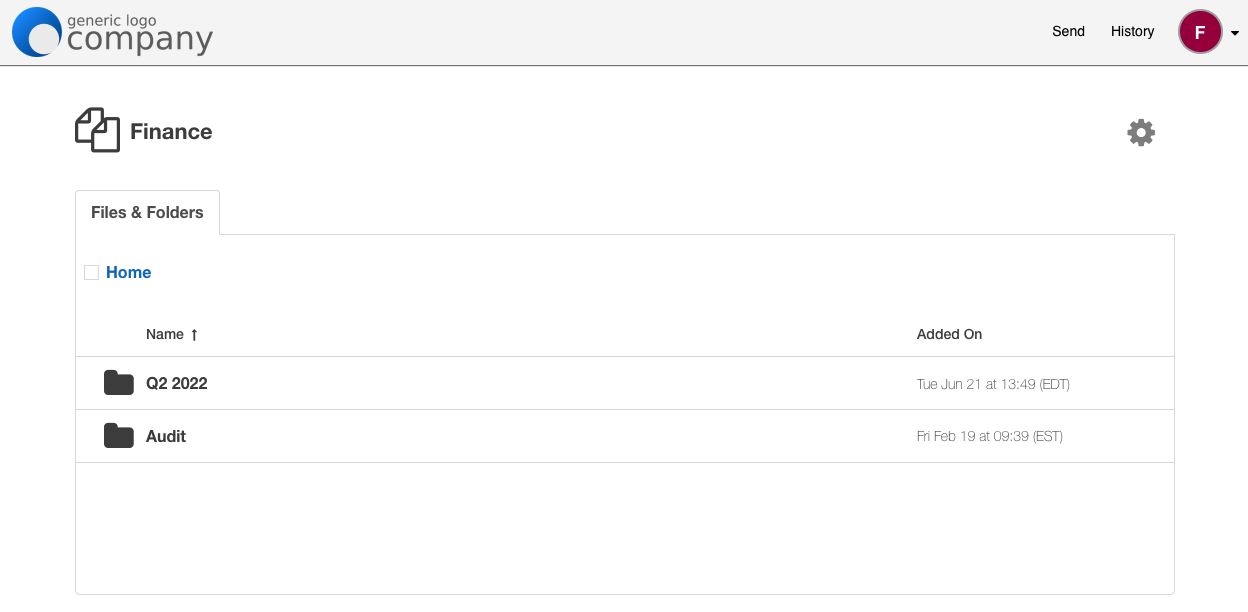Click the generic logo company swirl icon

38,32
